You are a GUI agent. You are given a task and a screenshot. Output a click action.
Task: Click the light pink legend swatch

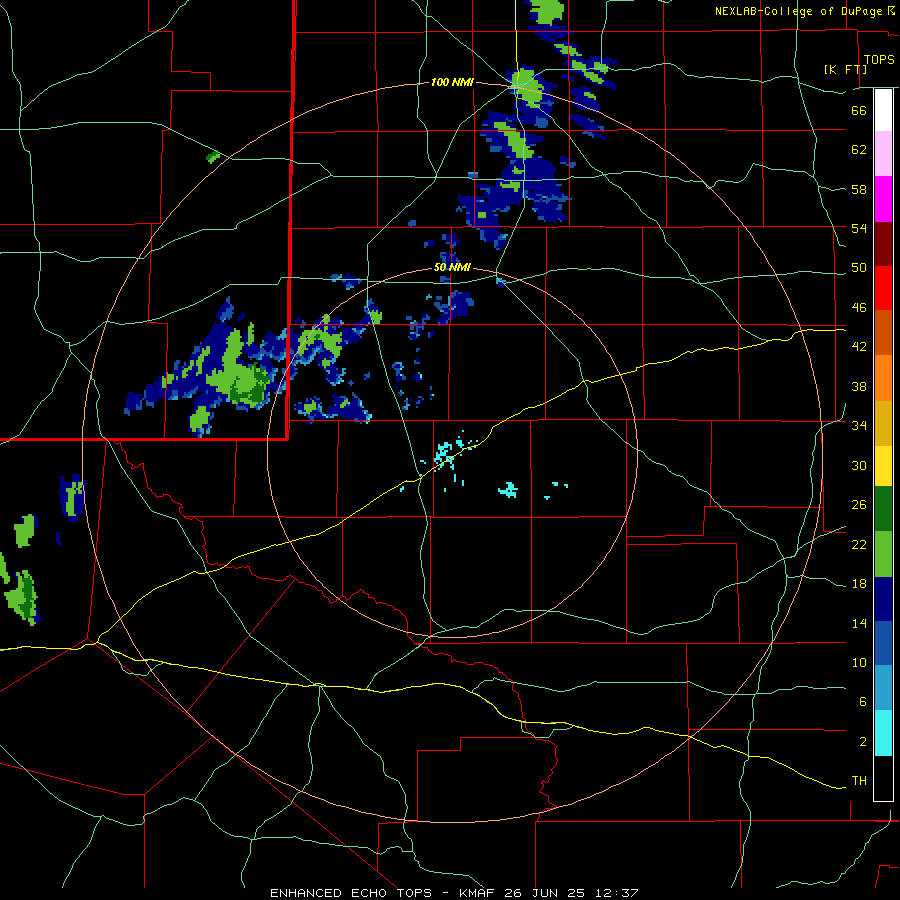tap(883, 153)
